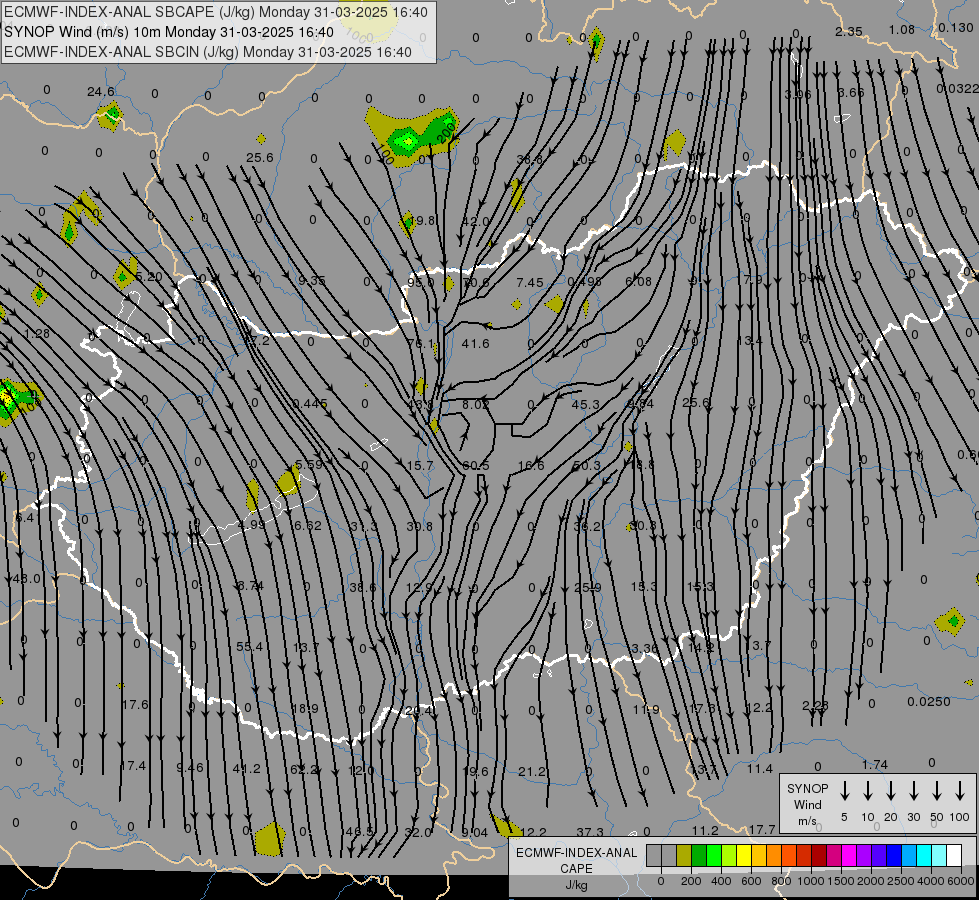Image resolution: width=979 pixels, height=900 pixels.
Task: Click the map value '9.35'
Action: click(x=312, y=280)
